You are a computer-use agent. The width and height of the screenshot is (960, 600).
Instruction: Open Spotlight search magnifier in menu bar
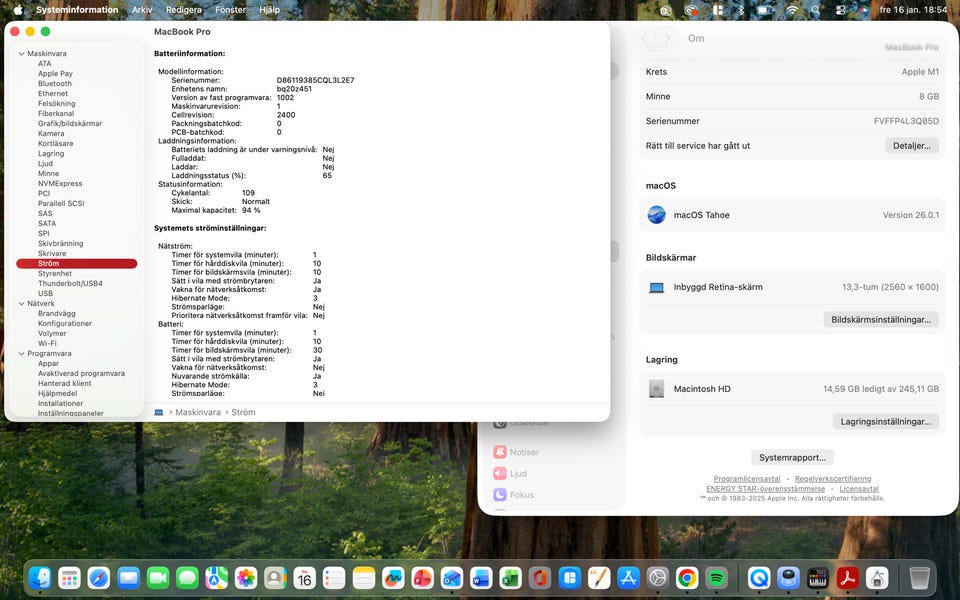[816, 9]
